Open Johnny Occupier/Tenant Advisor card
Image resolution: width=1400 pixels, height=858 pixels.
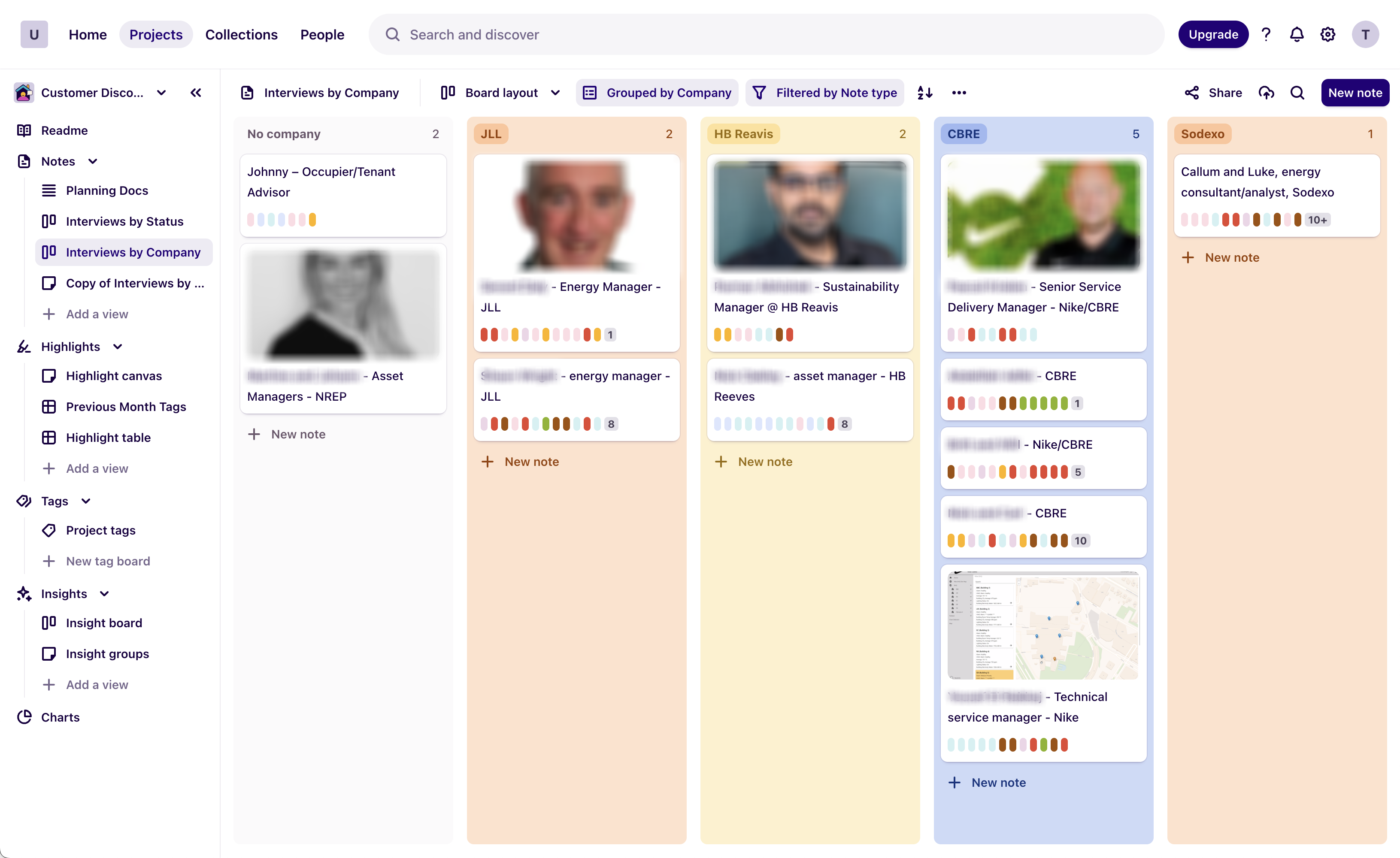343,195
